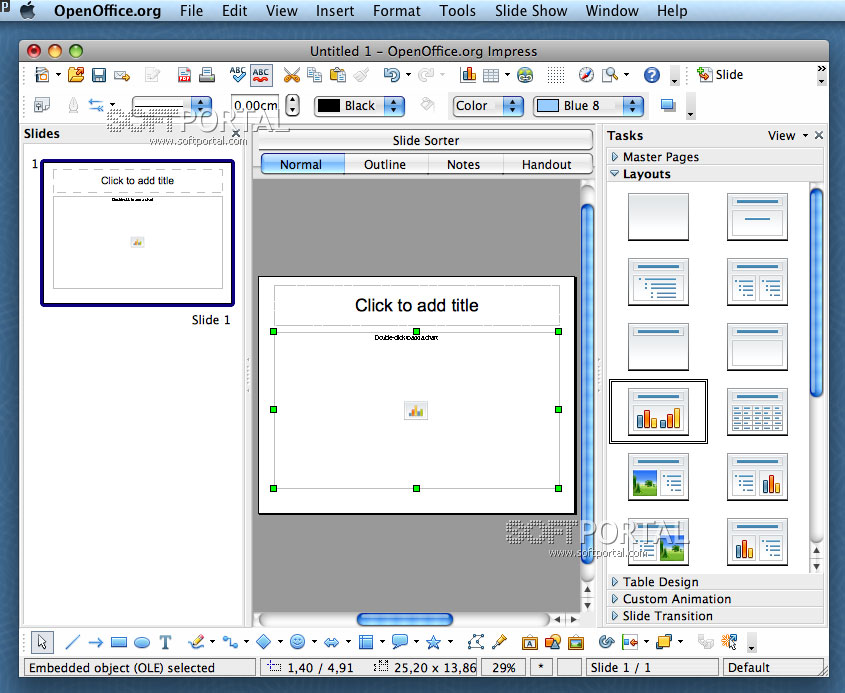Open OpenOffice Help question icon
Viewport: 845px width, 693px height.
click(652, 75)
